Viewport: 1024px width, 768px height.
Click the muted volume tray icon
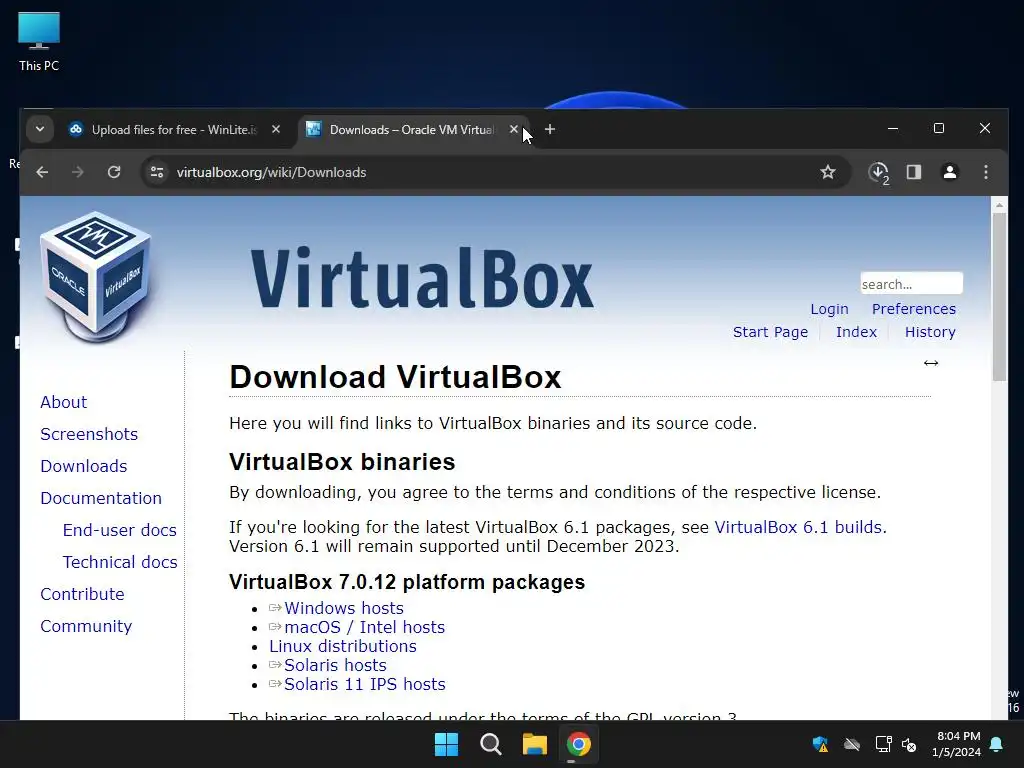(909, 744)
